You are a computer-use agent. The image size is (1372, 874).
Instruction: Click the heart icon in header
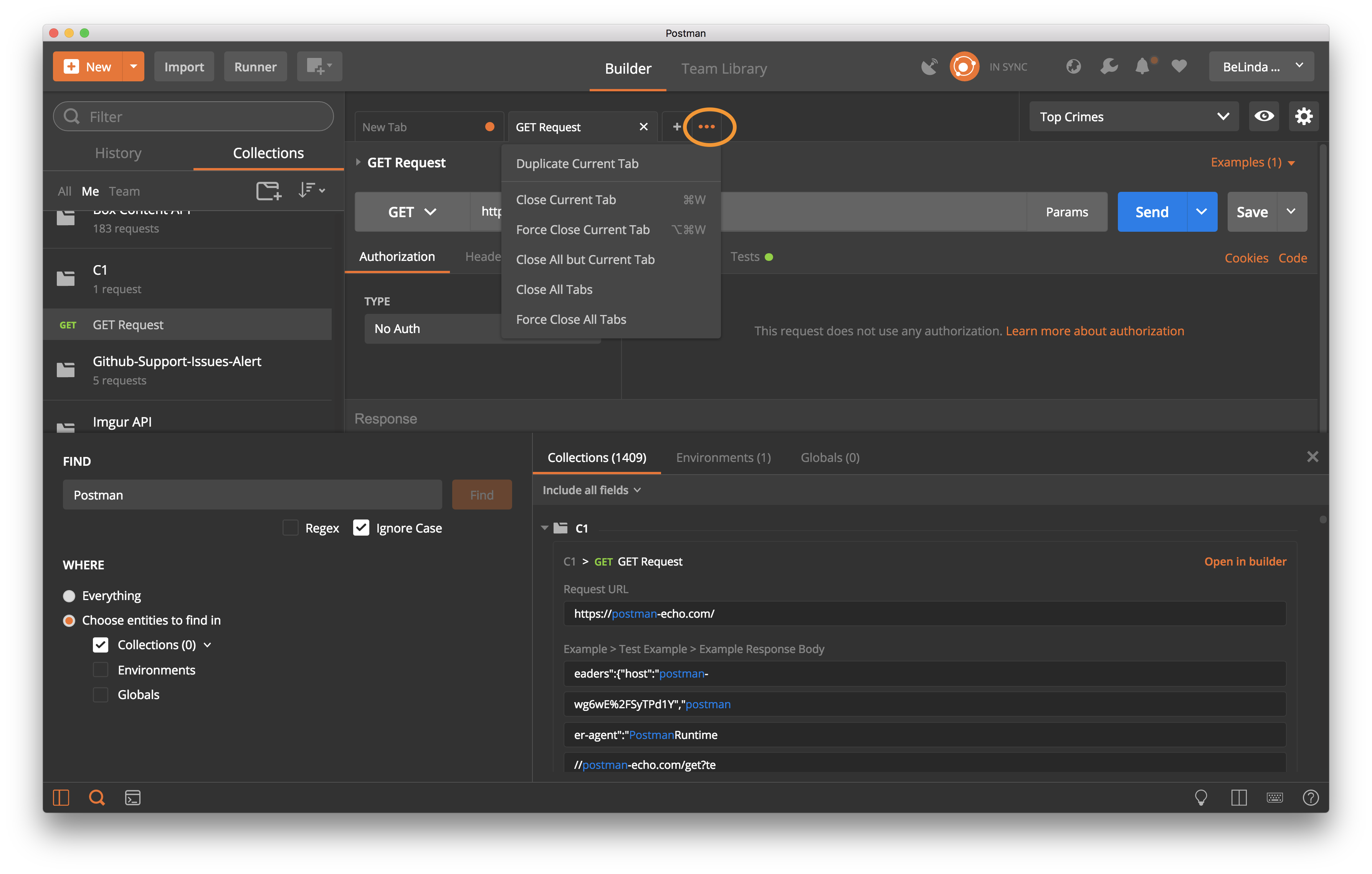point(1179,67)
